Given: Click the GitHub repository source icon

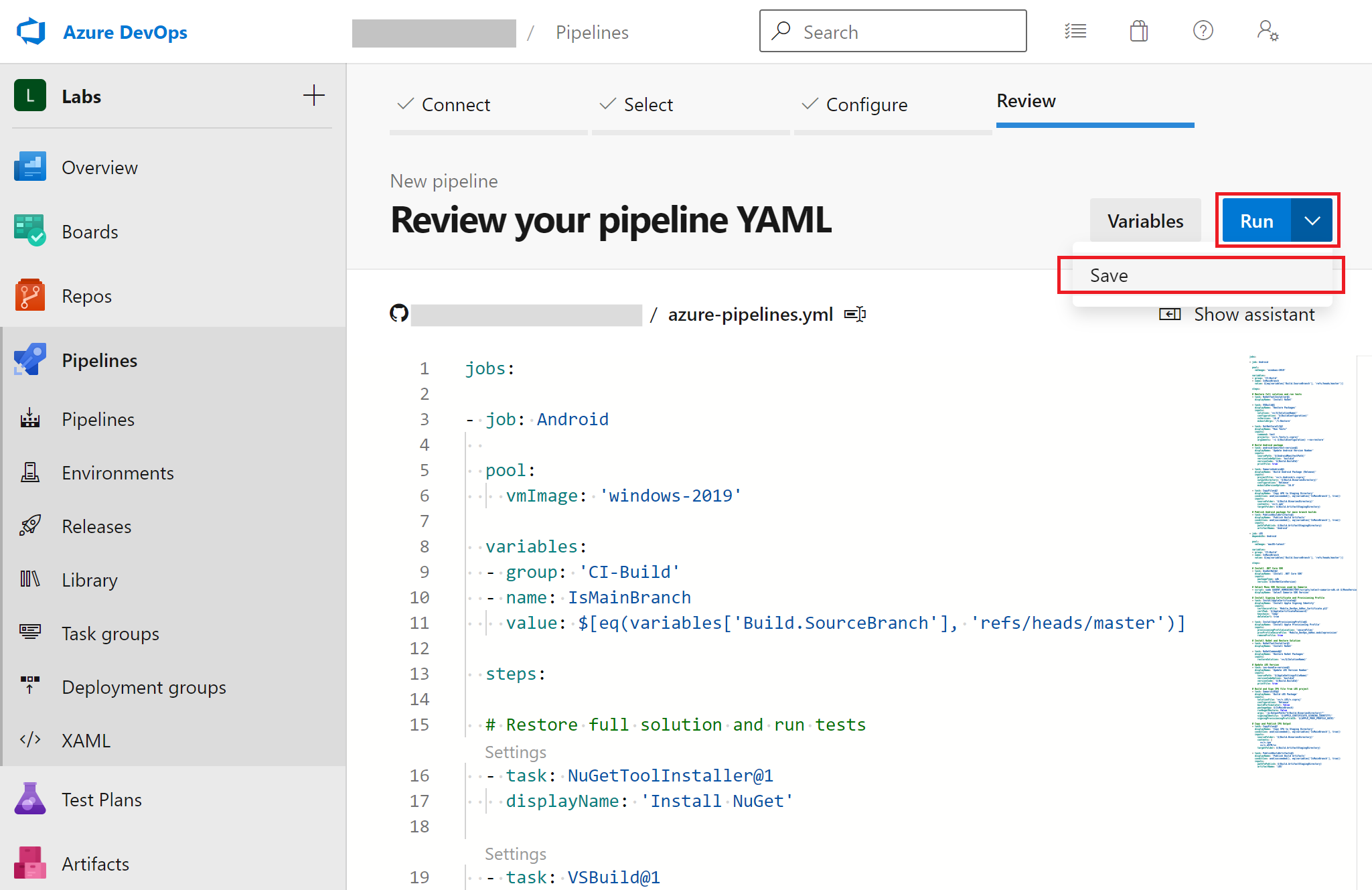Looking at the screenshot, I should pos(398,313).
